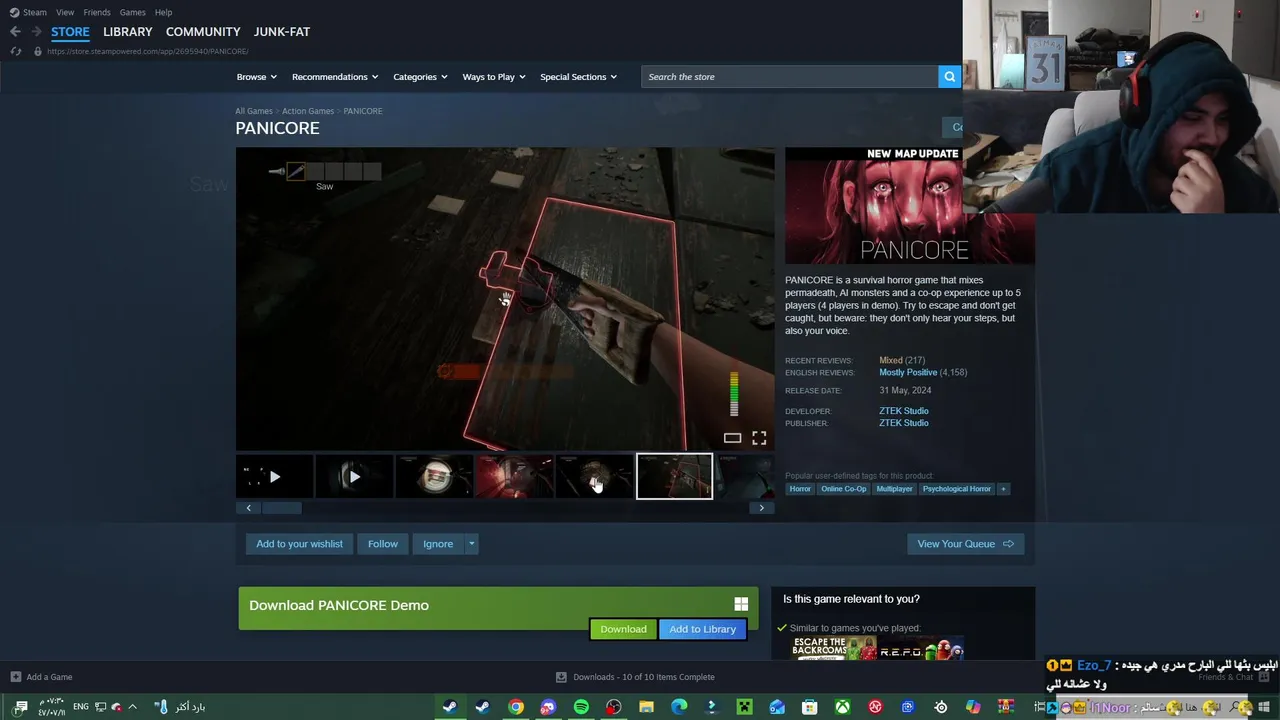This screenshot has height=720, width=1280.
Task: Open the JUNK-FAT profile tab
Action: pyautogui.click(x=282, y=32)
